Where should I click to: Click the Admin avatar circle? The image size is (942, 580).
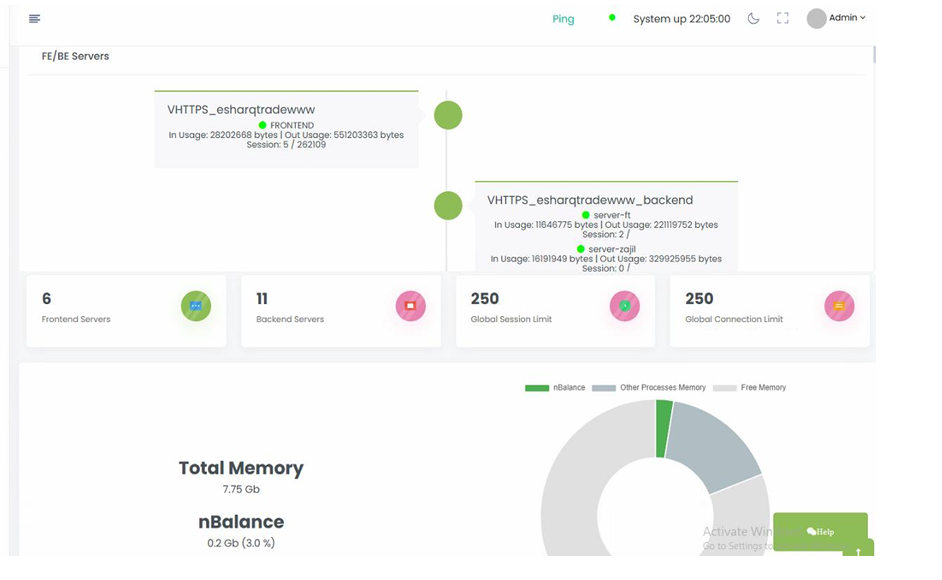(x=816, y=19)
